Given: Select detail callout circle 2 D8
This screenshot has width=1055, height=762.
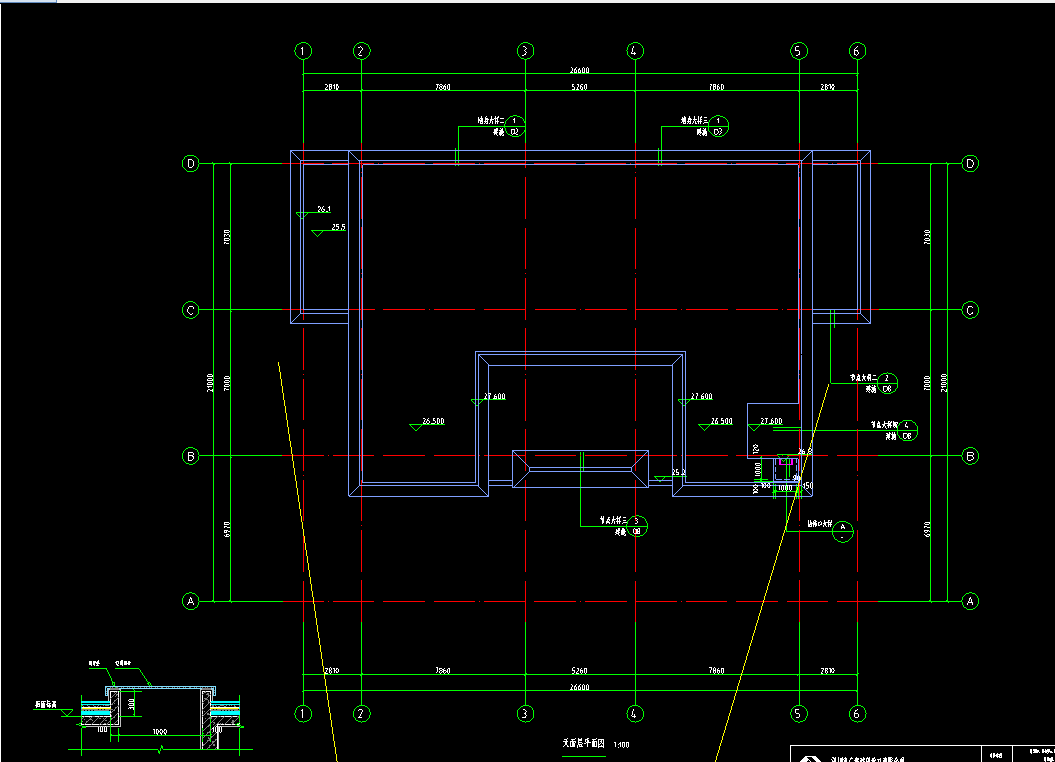Looking at the screenshot, I should [888, 383].
